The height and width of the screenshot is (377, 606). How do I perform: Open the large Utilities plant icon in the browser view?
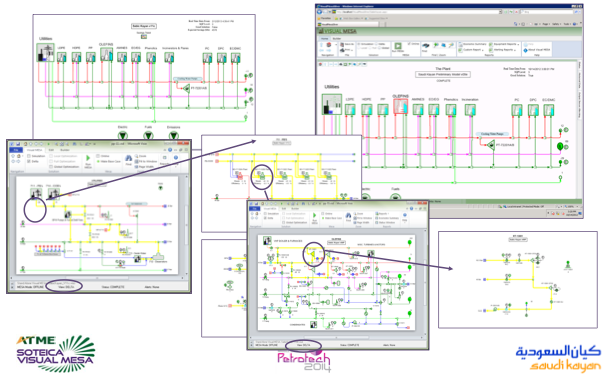[x=332, y=104]
